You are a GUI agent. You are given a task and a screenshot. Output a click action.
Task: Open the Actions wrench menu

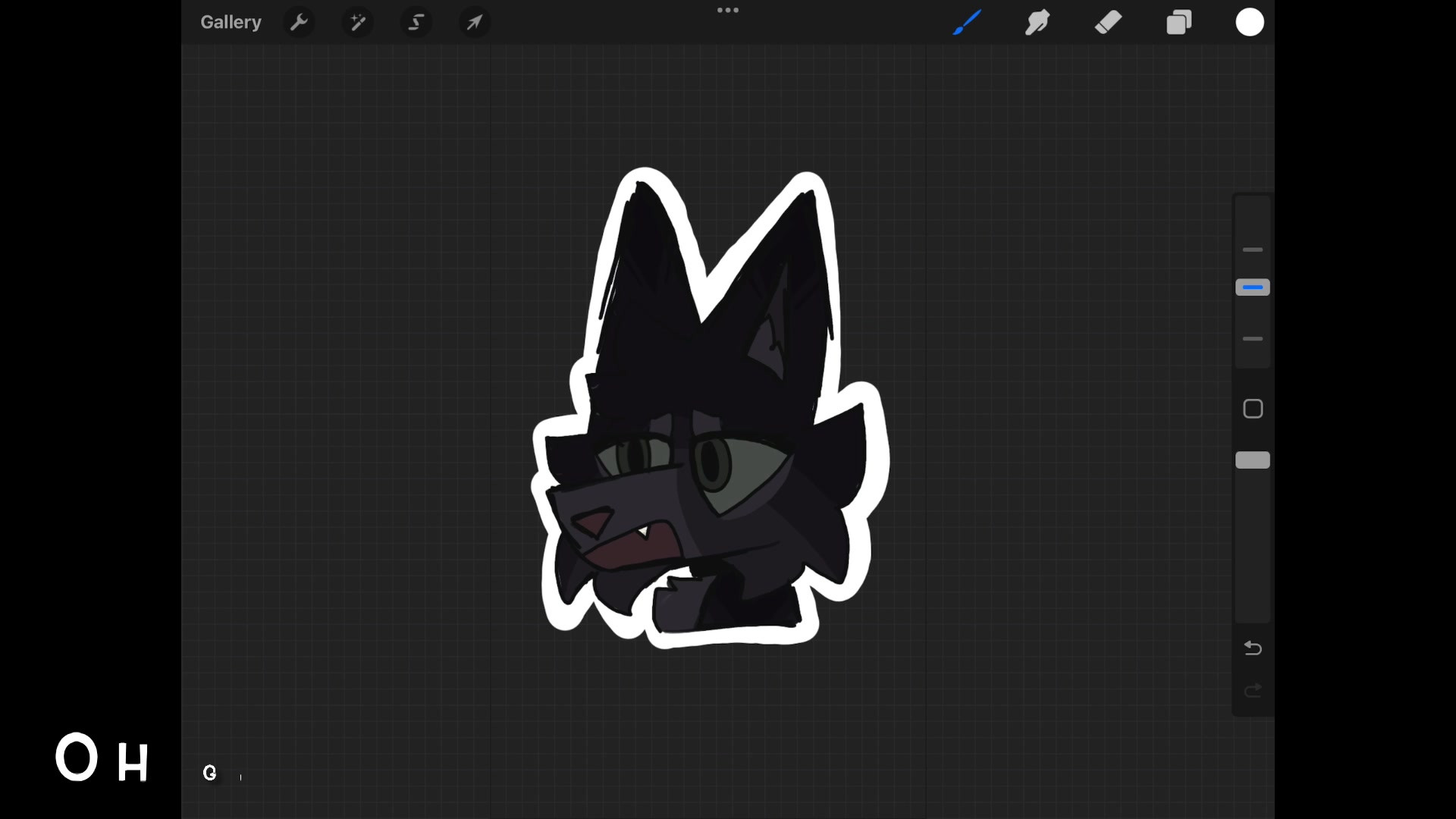[299, 22]
